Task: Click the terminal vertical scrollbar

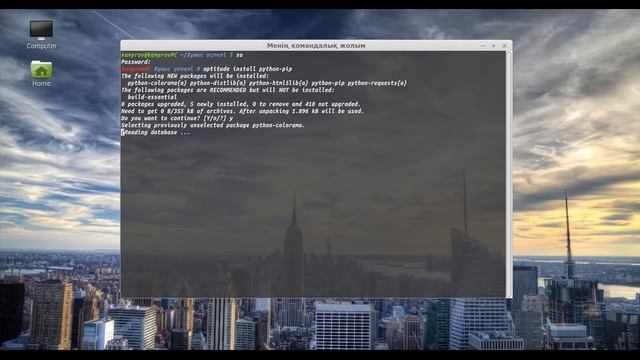Action: tap(509, 174)
